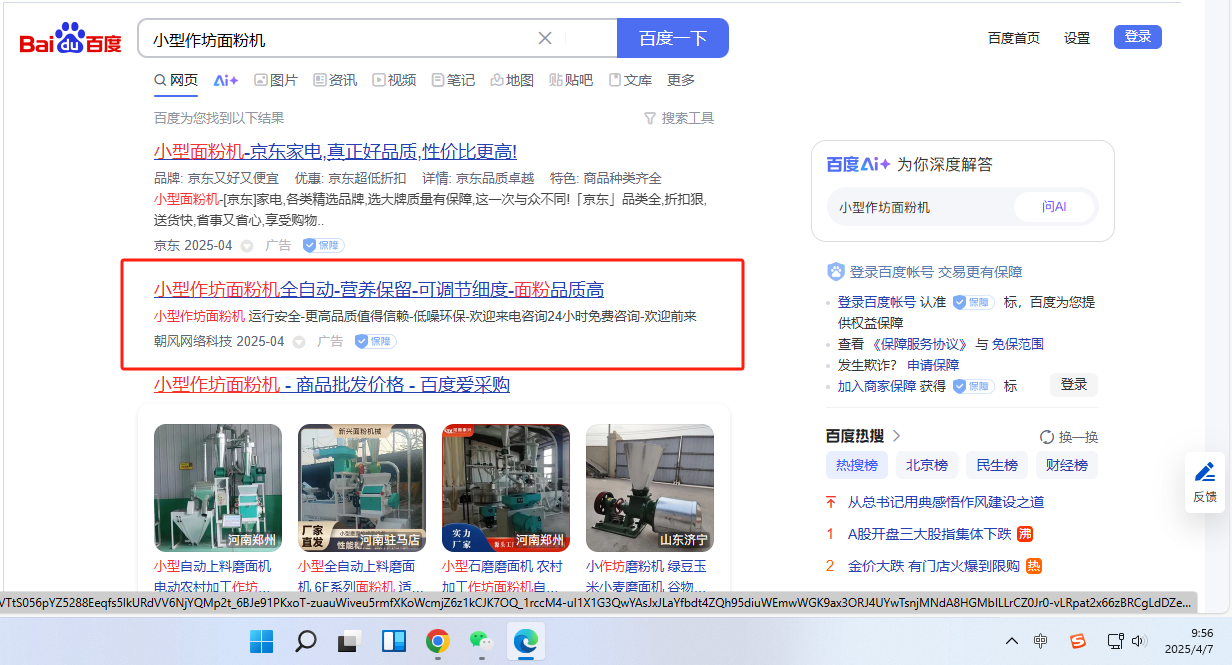Open 小型自动上料磨面机 product link
This screenshot has height=665, width=1232.
(213, 576)
